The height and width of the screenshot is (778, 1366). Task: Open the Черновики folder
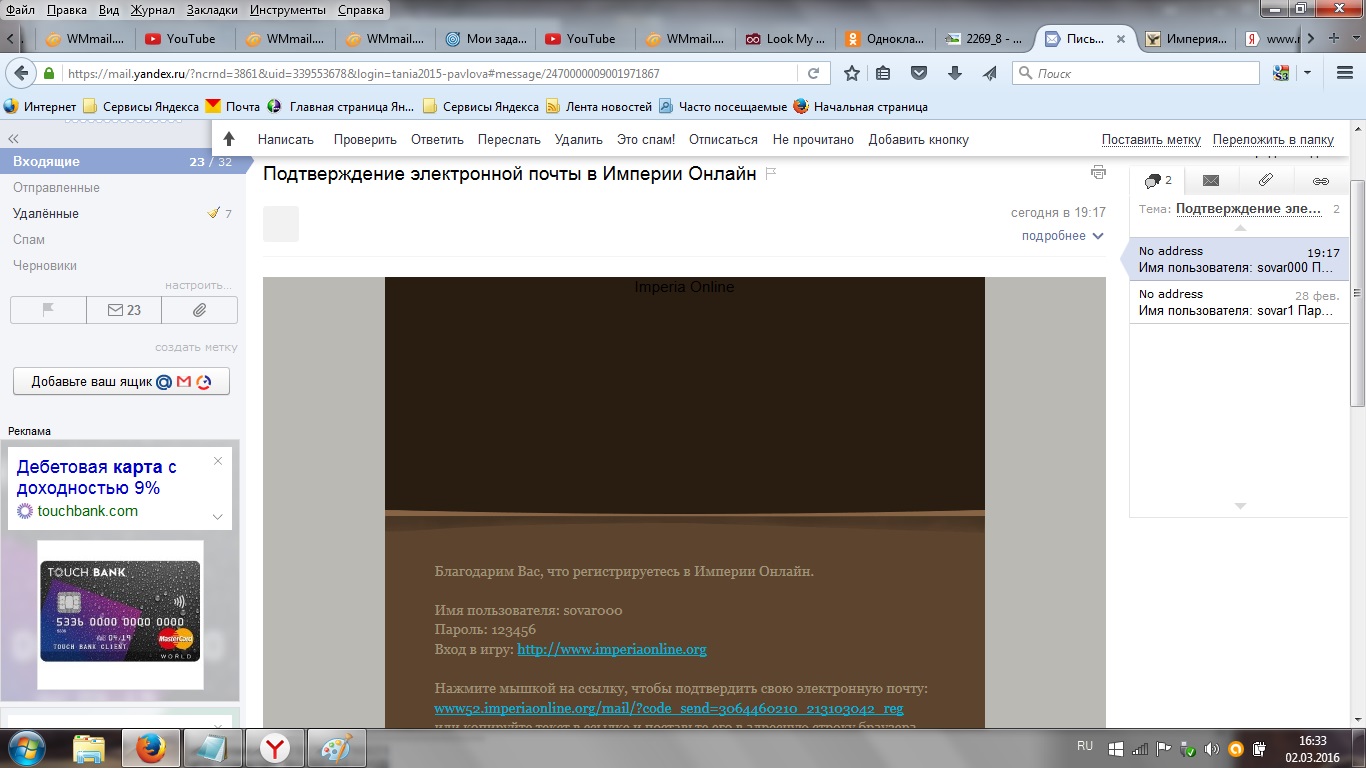coord(45,265)
